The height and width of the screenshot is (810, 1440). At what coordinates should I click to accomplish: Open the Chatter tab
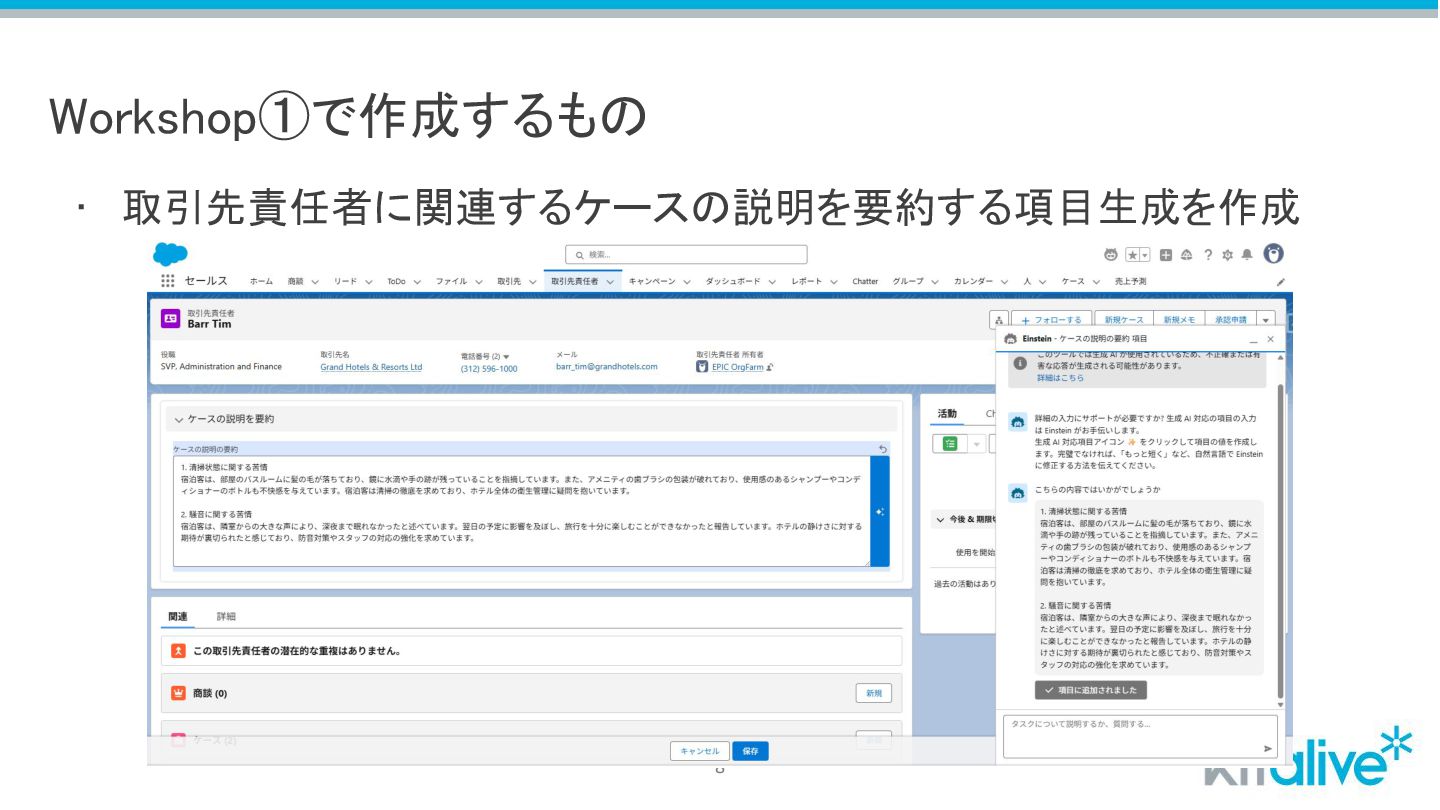pyautogui.click(x=865, y=282)
